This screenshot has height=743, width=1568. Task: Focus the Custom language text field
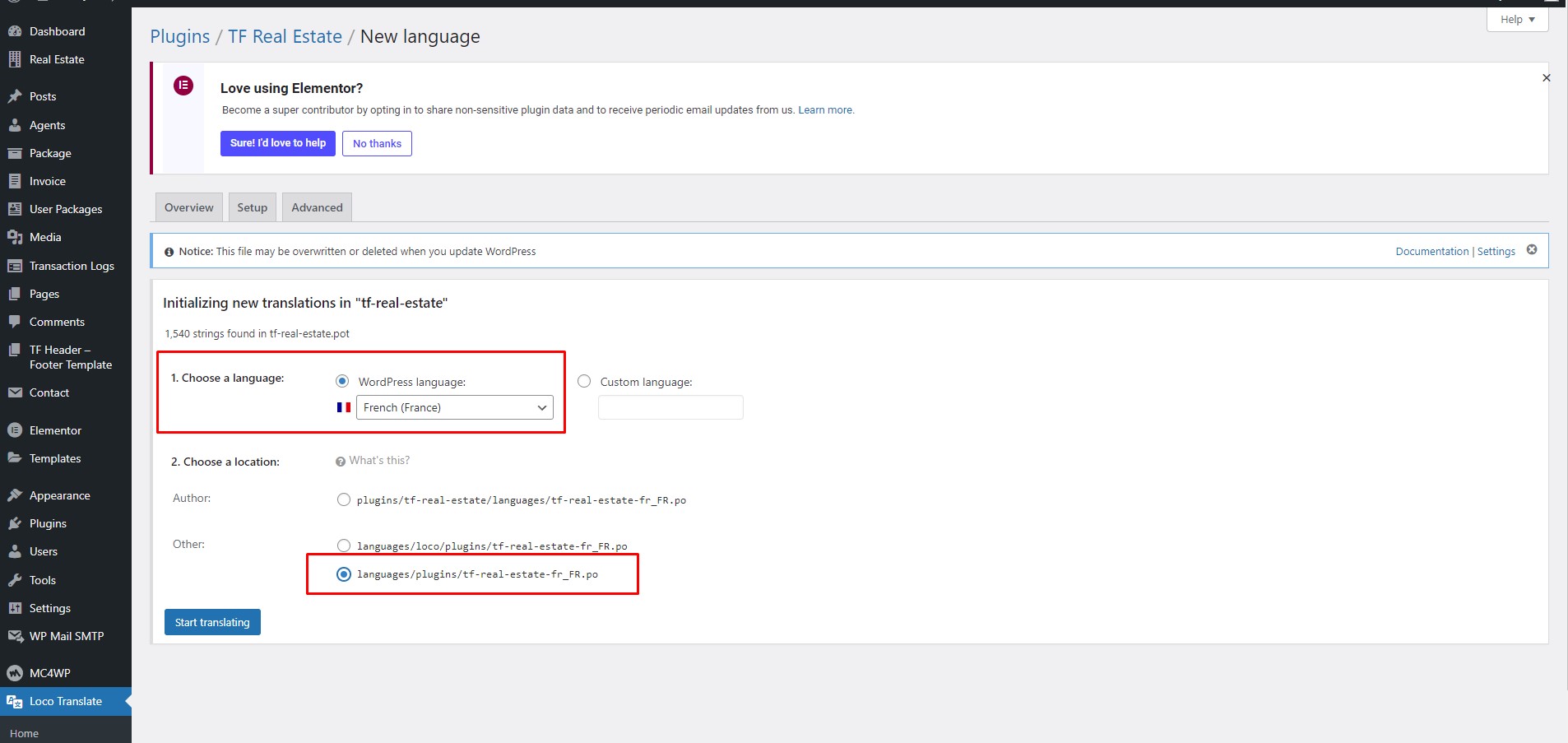click(x=670, y=407)
